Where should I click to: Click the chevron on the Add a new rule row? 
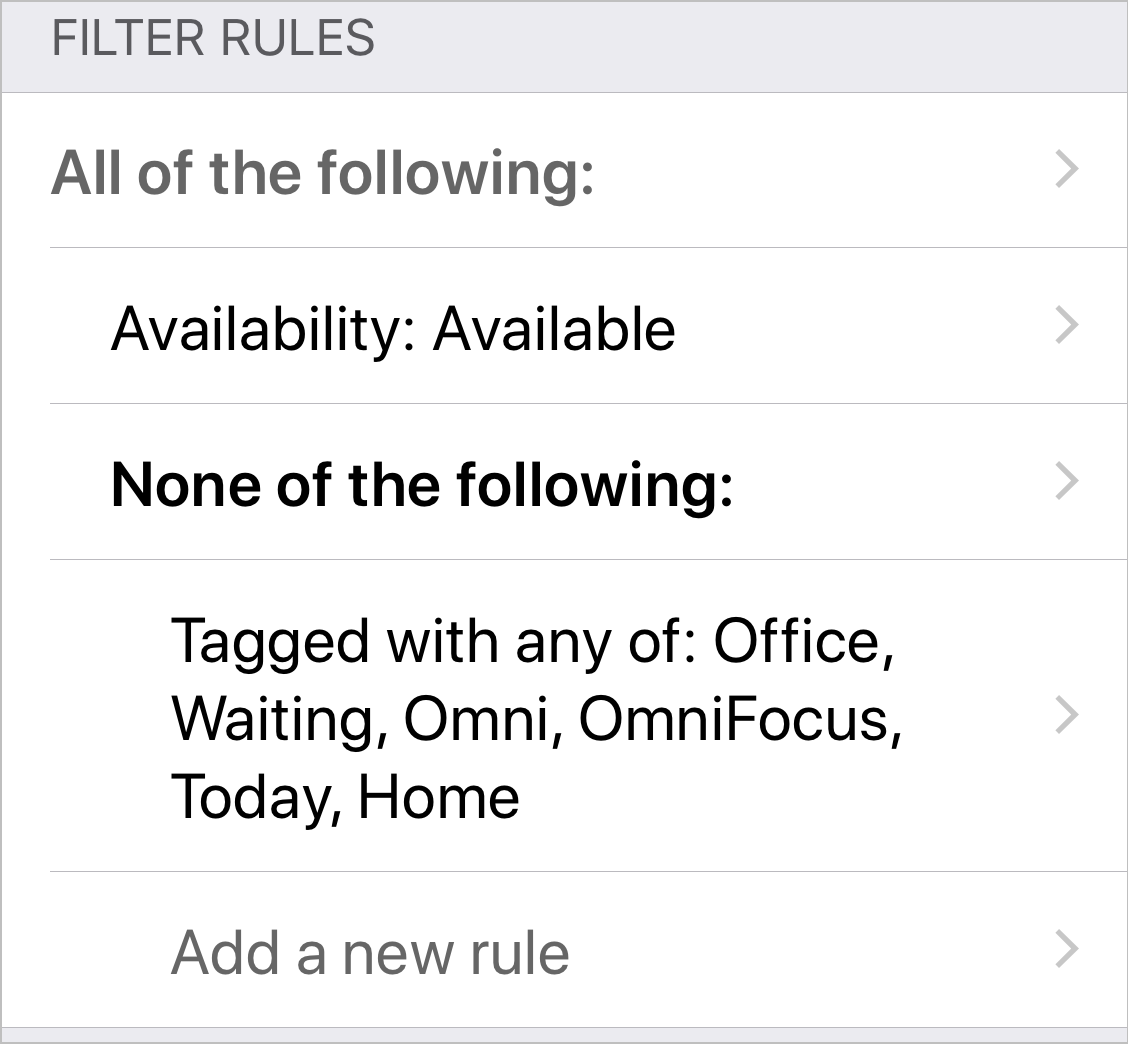(x=1067, y=949)
